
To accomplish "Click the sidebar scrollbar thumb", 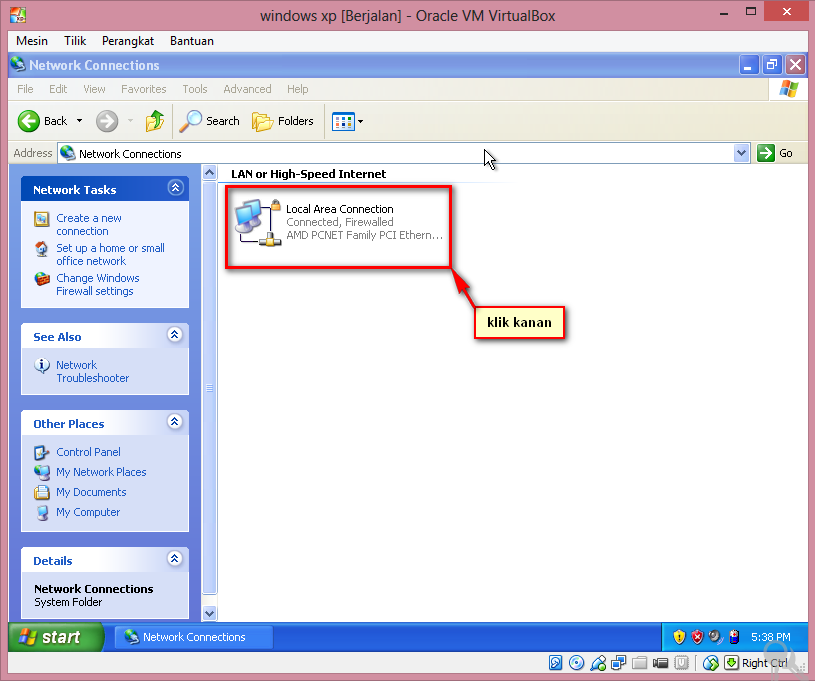I will pyautogui.click(x=209, y=388).
